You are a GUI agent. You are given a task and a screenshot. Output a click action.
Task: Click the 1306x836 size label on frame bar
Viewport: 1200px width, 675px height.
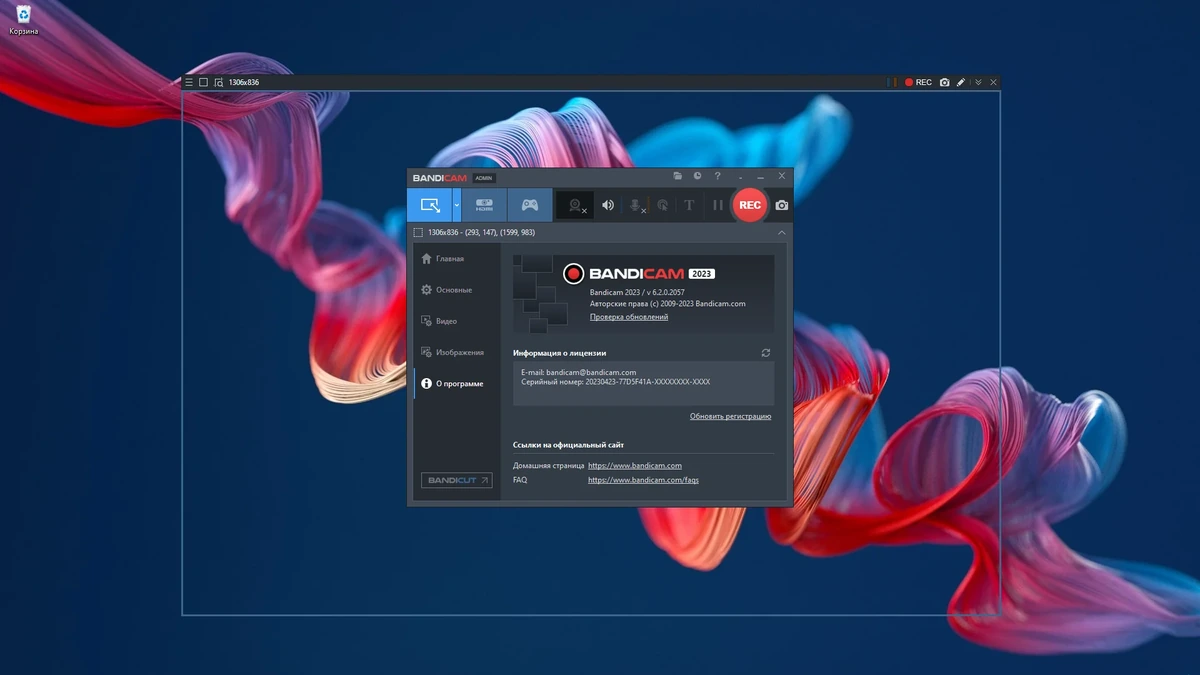244,82
